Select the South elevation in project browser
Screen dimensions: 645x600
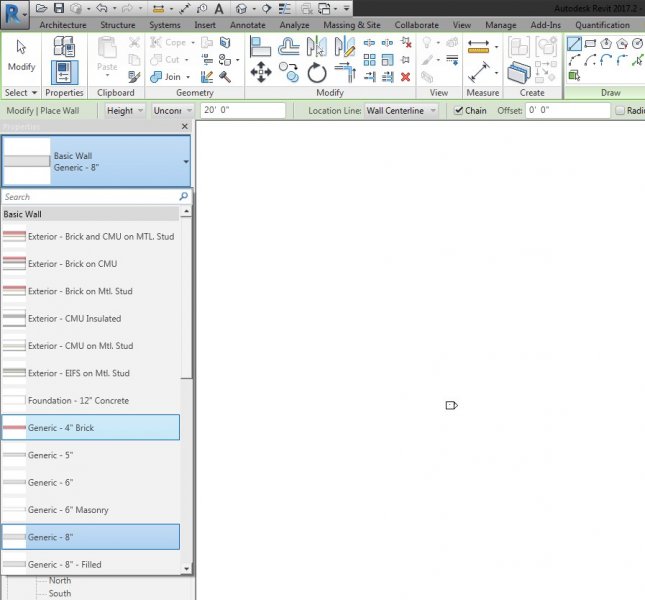pos(60,593)
